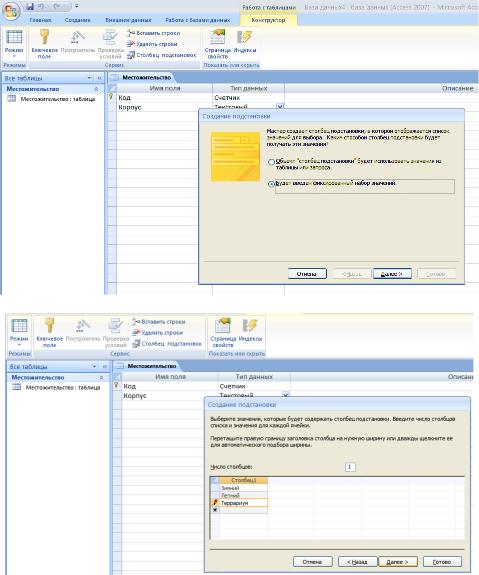The height and width of the screenshot is (575, 479).
Task: Open Текстовый data type dropdown, column-values wizard window
Action: (285, 395)
